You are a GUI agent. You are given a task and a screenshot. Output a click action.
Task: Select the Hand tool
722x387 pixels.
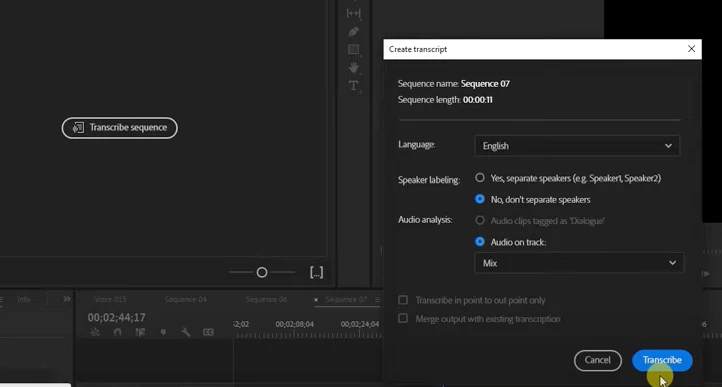click(353, 68)
